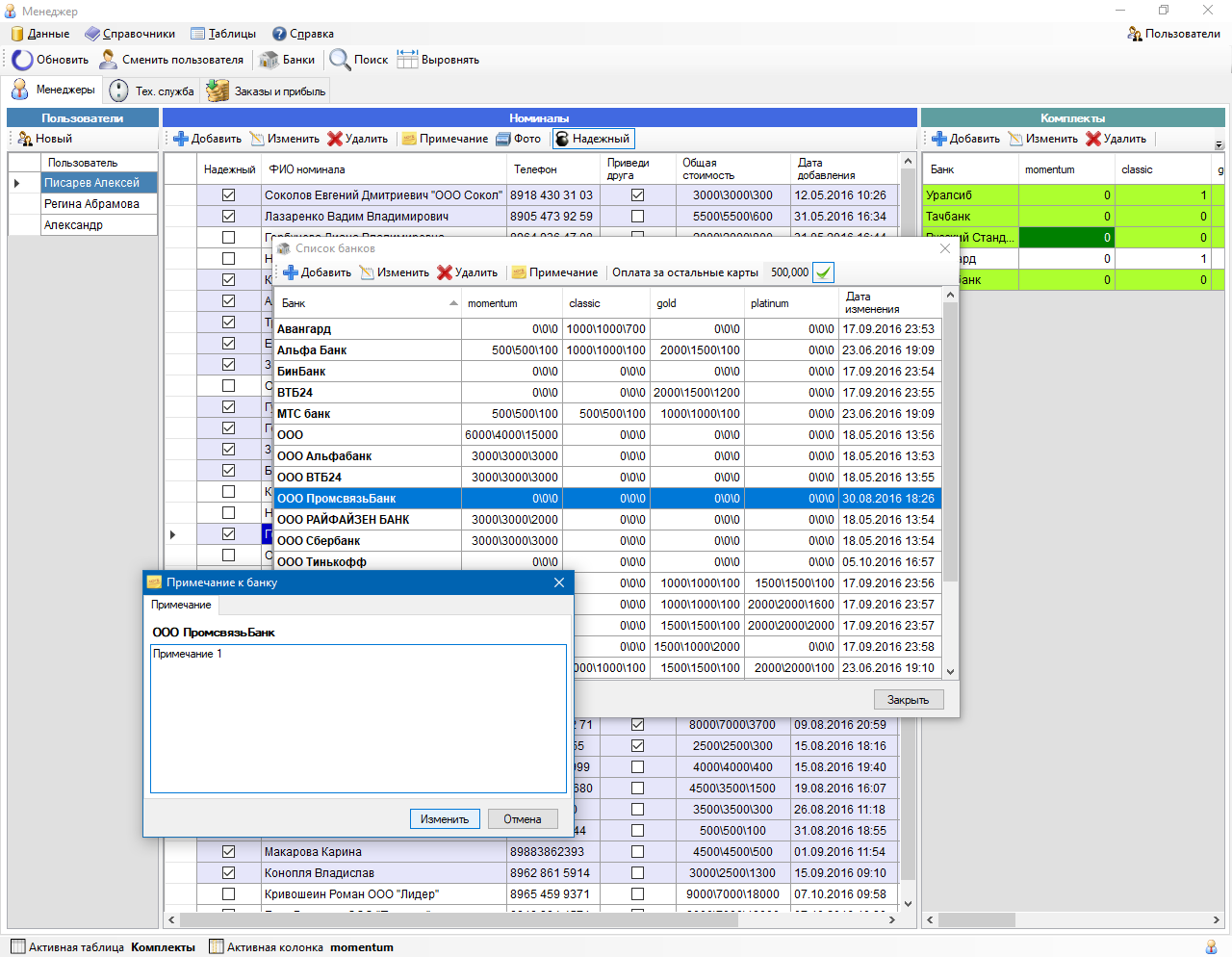Screen dimensions: 1232x957
Task: Click the Поиск magnifier icon
Action: (x=340, y=60)
